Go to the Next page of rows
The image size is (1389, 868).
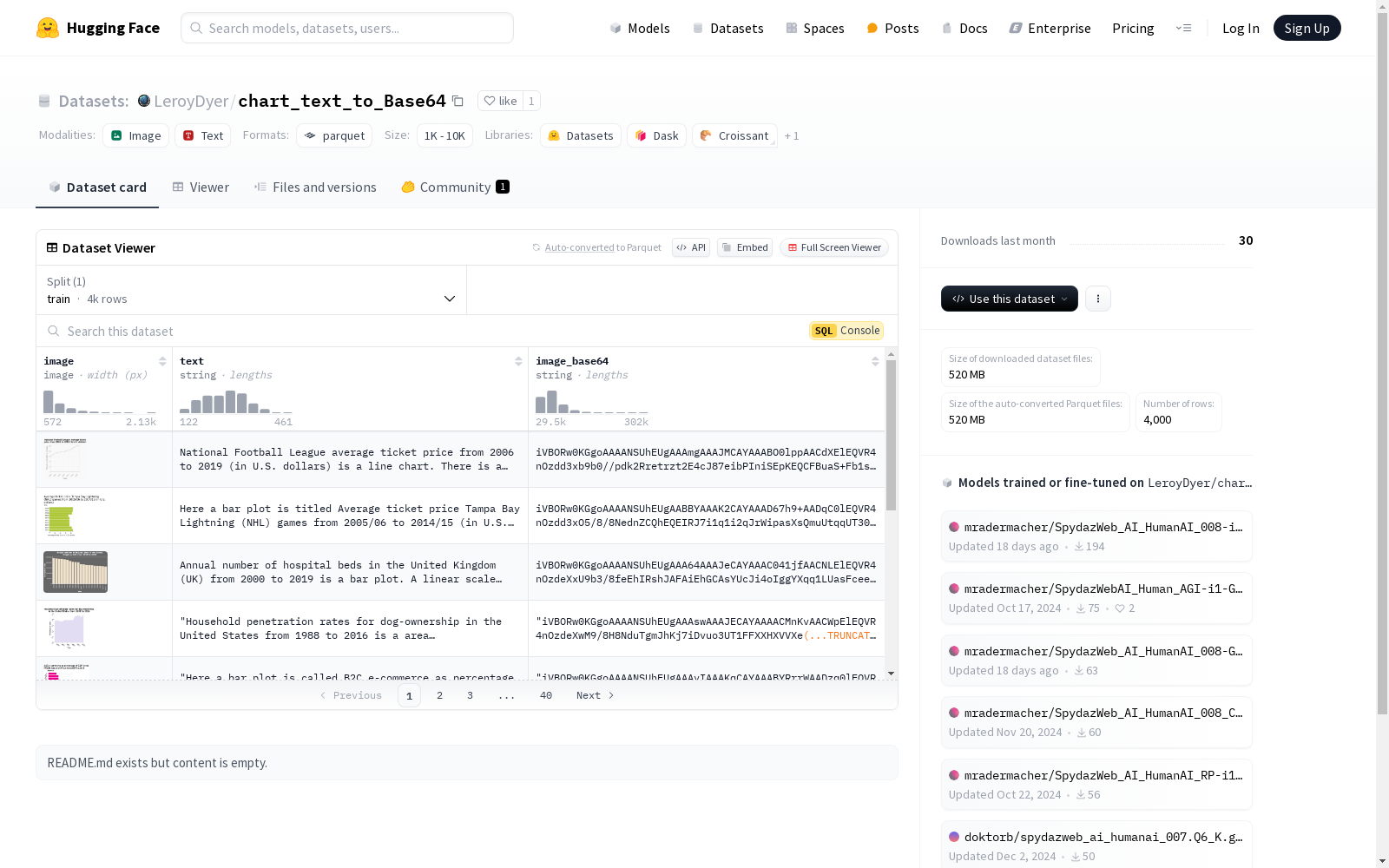click(x=596, y=695)
